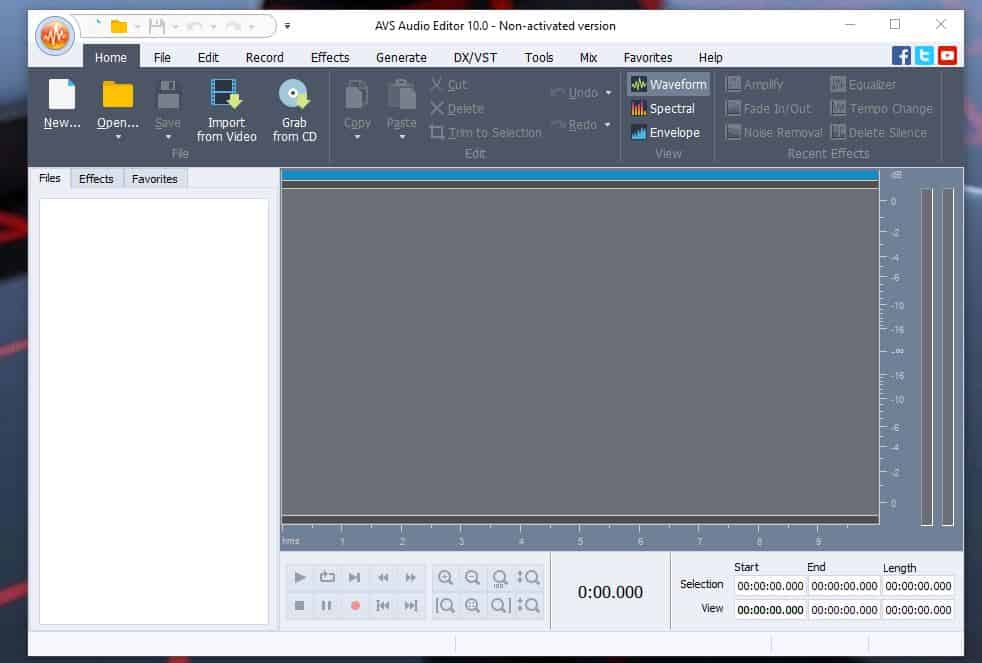Screen dimensions: 982x663
Task: Switch to Spectral view
Action: [663, 108]
